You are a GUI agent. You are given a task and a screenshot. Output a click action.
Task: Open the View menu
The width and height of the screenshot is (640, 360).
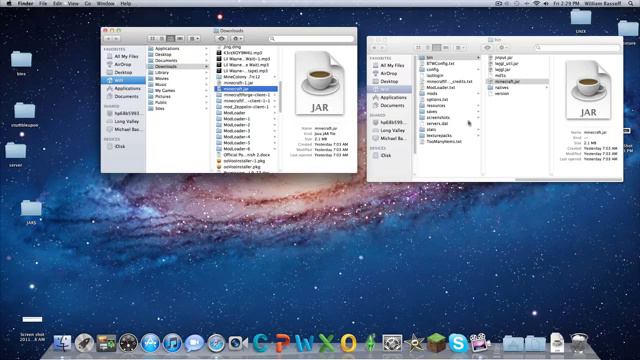click(x=73, y=3)
